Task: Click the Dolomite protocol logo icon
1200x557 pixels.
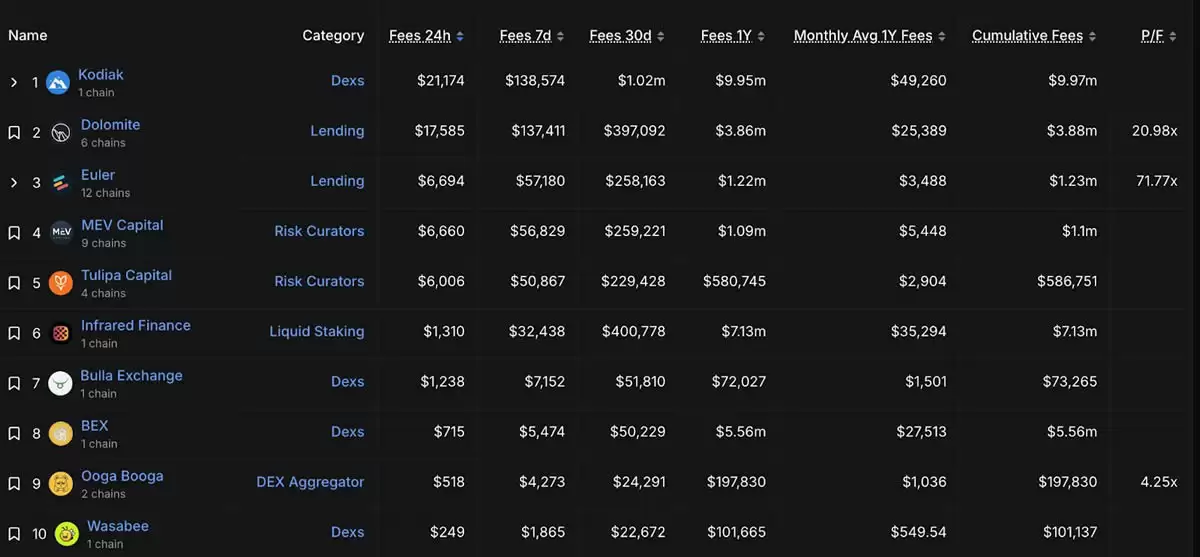Action: (x=60, y=133)
